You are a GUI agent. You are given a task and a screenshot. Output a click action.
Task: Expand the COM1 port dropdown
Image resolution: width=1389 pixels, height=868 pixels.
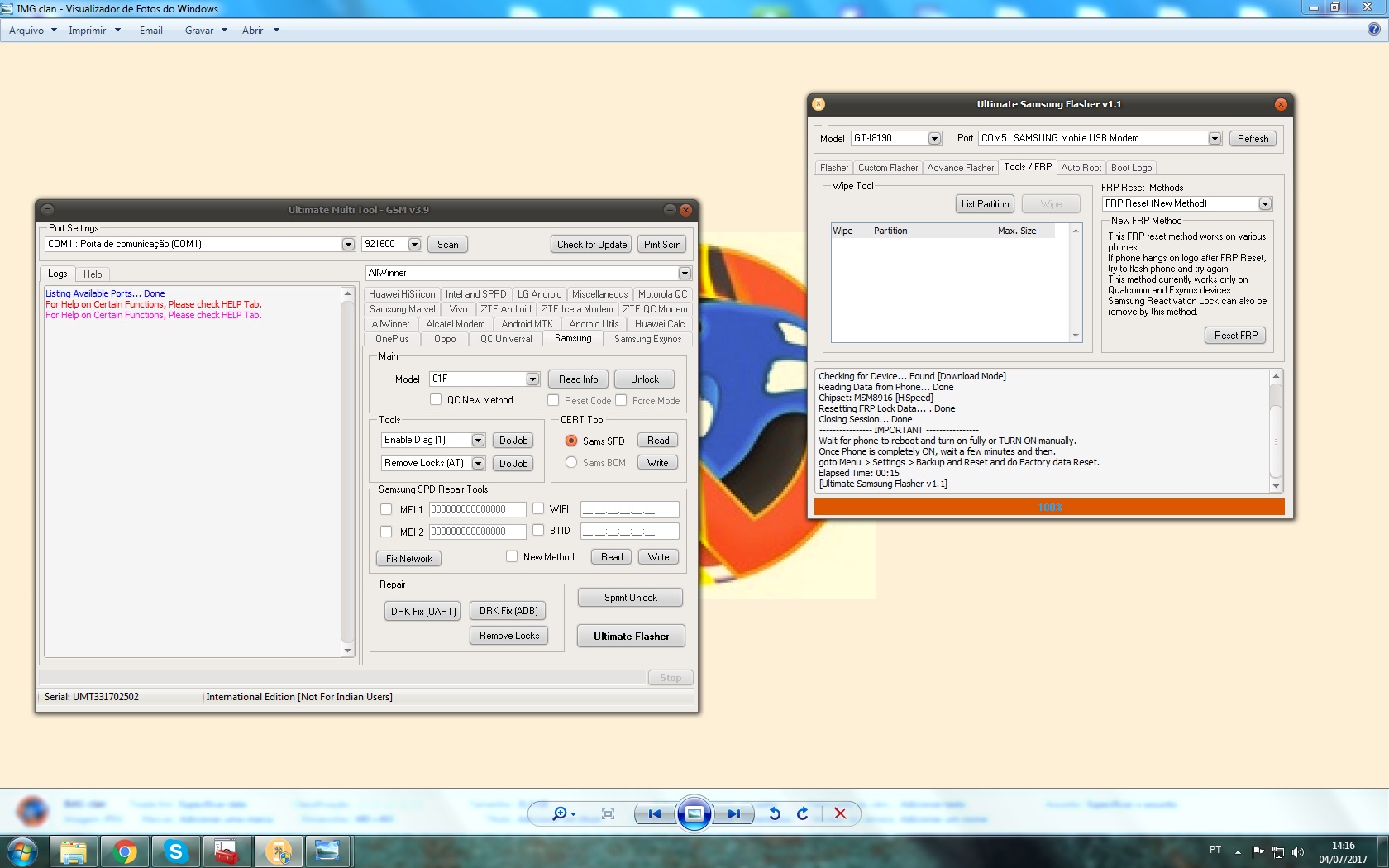(348, 244)
